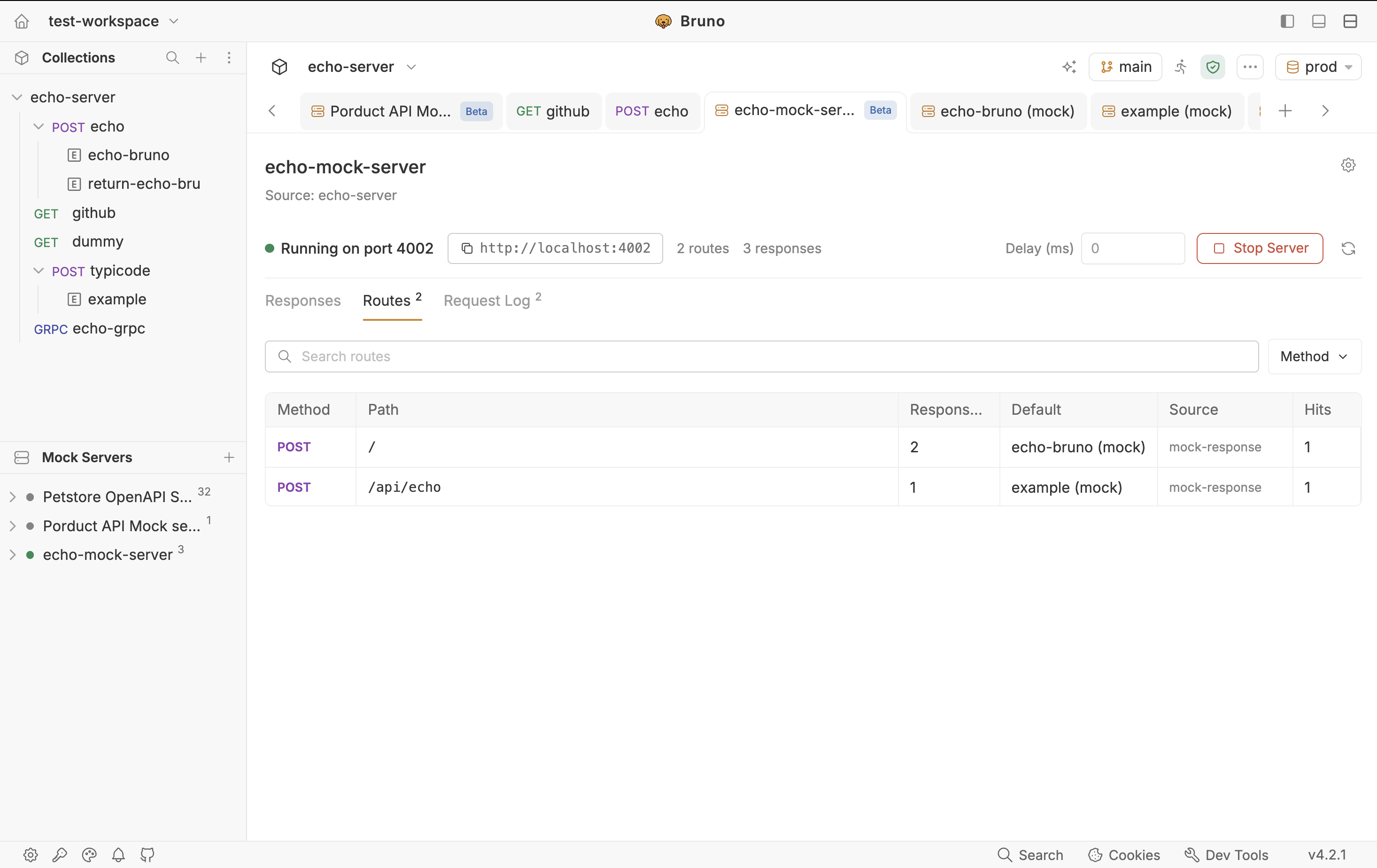Select the /api/echo route row
Image resolution: width=1377 pixels, height=868 pixels.
812,487
